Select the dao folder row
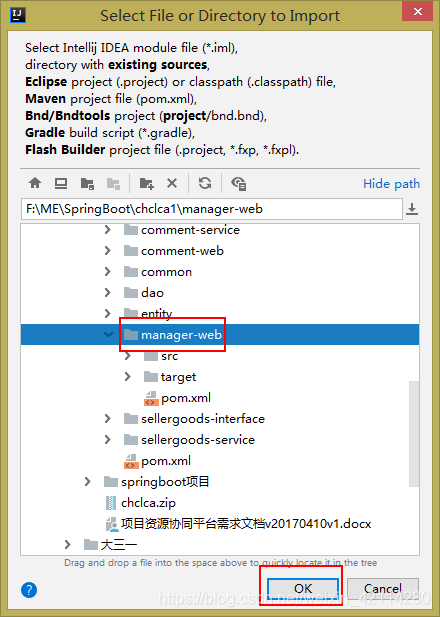Screen dimensions: 440x617 tap(220, 292)
